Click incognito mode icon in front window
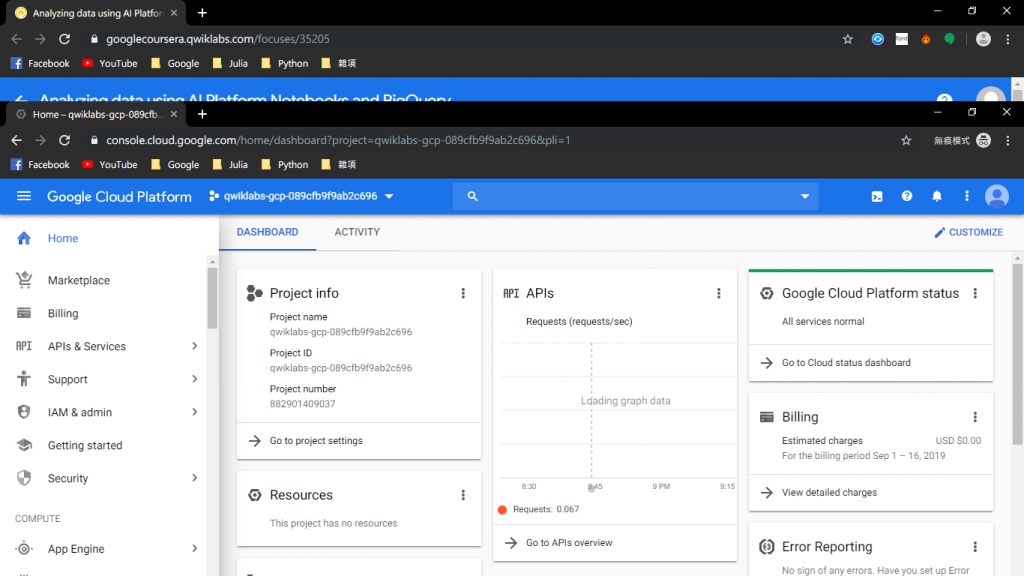This screenshot has width=1024, height=576. tap(983, 140)
